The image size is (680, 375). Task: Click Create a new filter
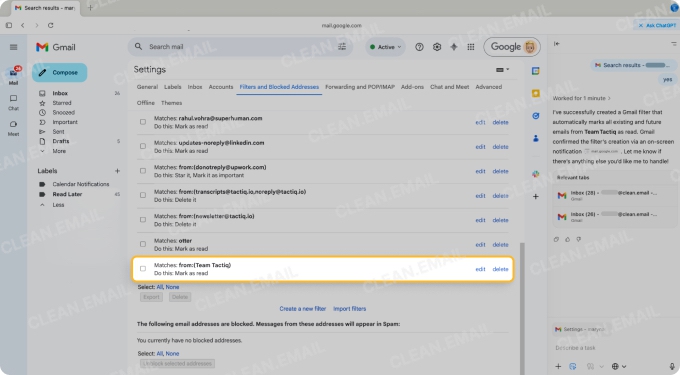point(302,309)
